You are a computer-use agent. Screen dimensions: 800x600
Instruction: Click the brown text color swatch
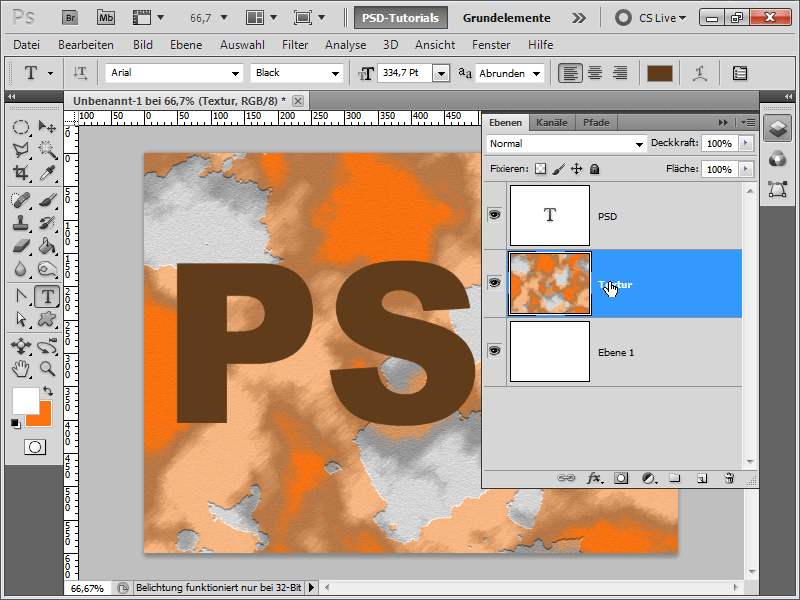coord(660,73)
